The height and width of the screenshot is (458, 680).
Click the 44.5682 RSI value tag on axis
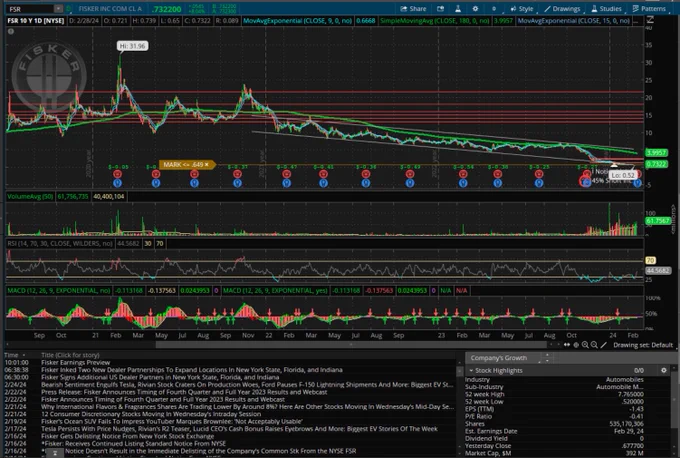click(657, 271)
